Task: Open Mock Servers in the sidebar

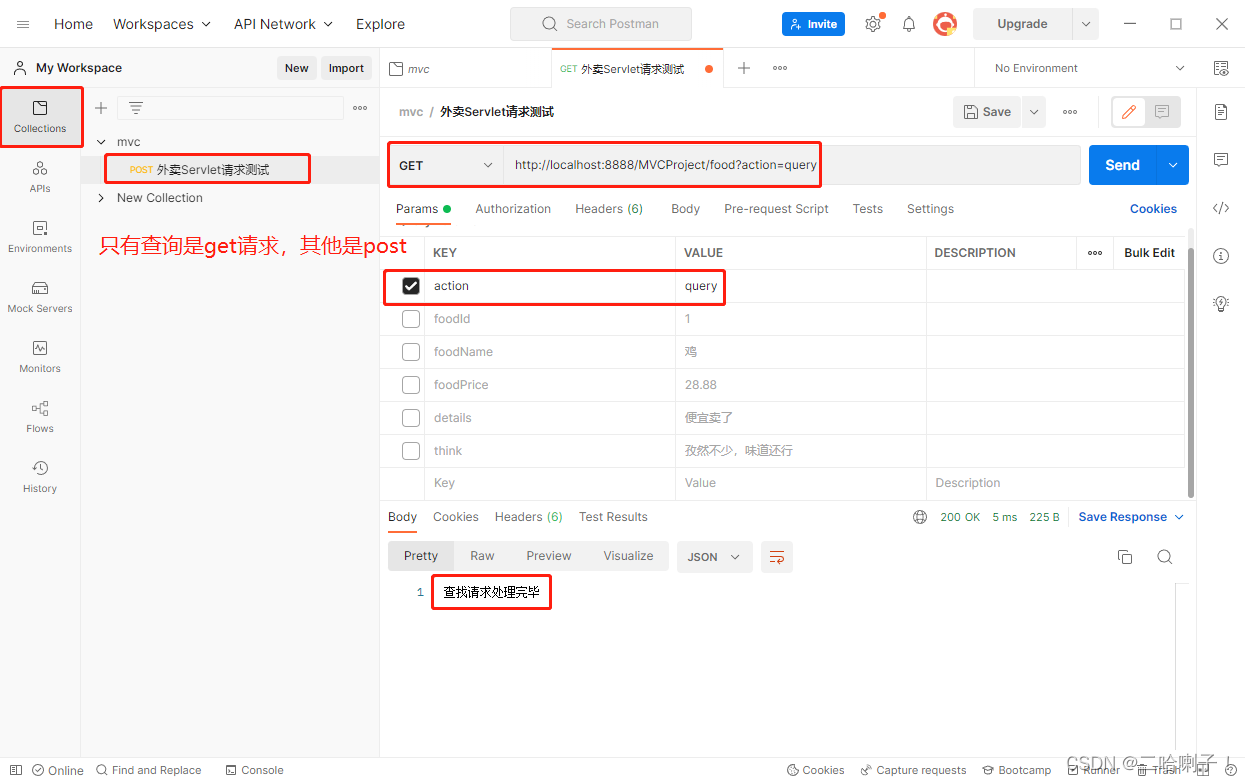Action: pyautogui.click(x=40, y=297)
